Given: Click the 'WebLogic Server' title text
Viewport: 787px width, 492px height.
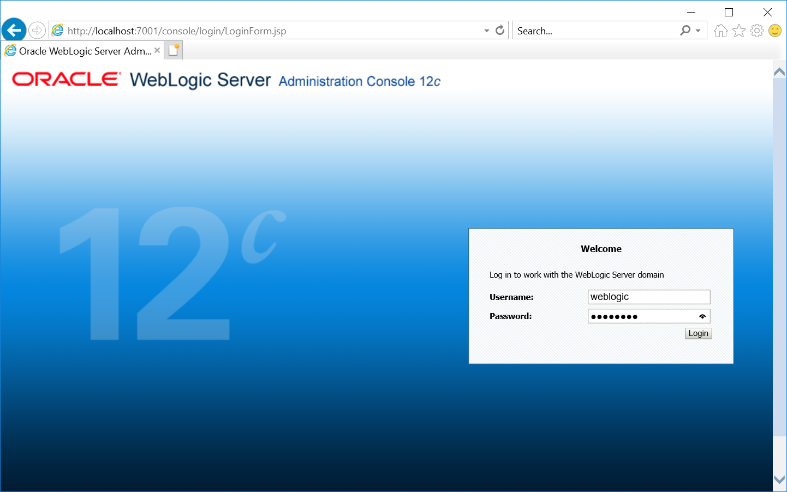Looking at the screenshot, I should point(200,80).
